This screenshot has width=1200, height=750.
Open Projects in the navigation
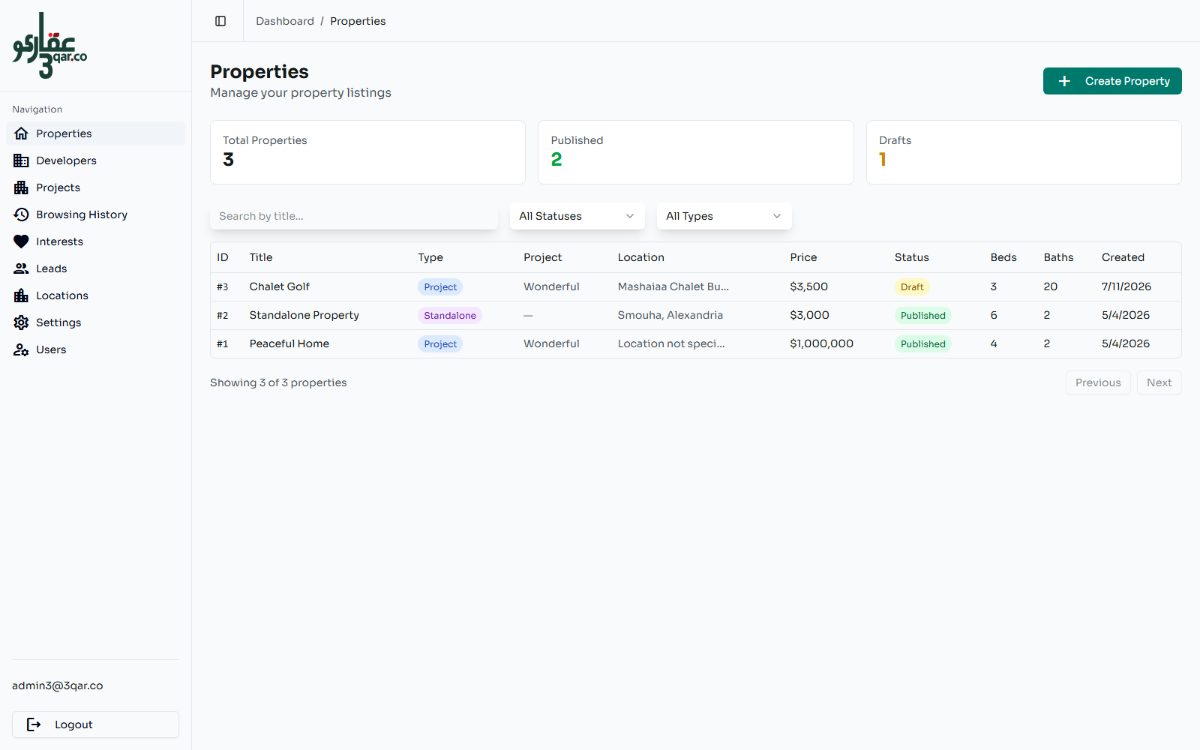96,187
